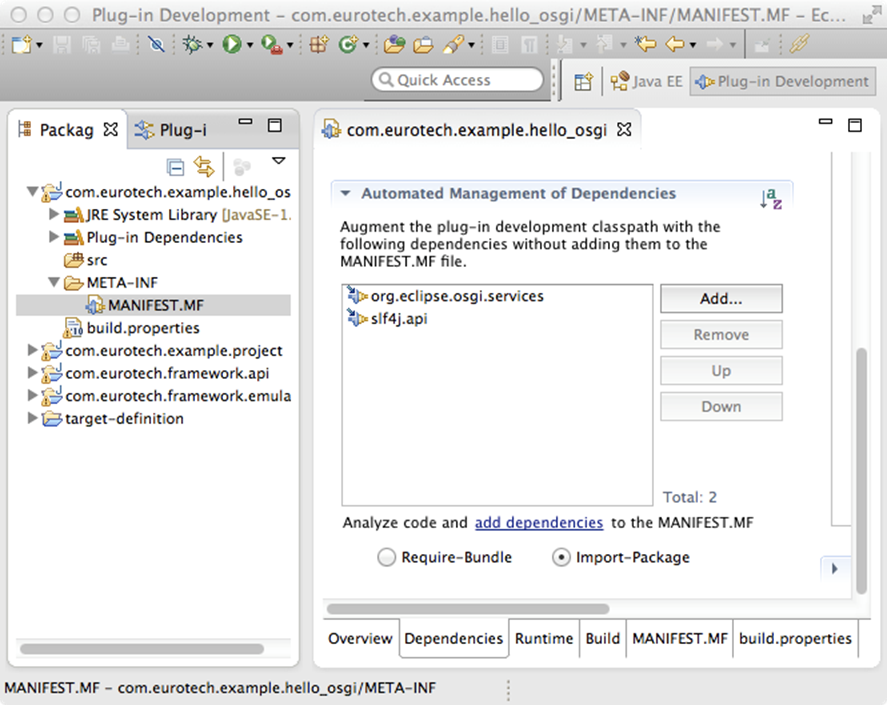Select the Import-Package radio button

[561, 557]
